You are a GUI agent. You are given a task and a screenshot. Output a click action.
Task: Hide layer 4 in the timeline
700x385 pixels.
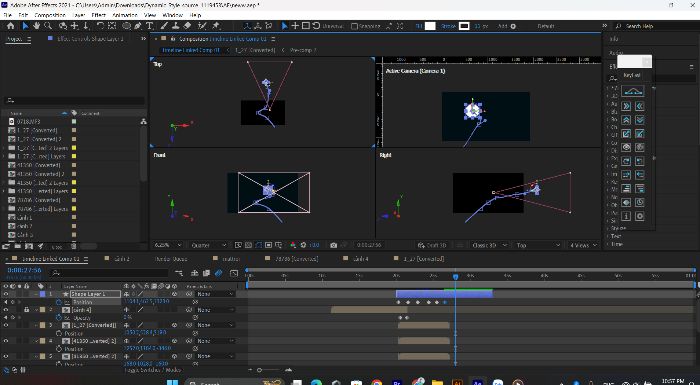point(6,341)
